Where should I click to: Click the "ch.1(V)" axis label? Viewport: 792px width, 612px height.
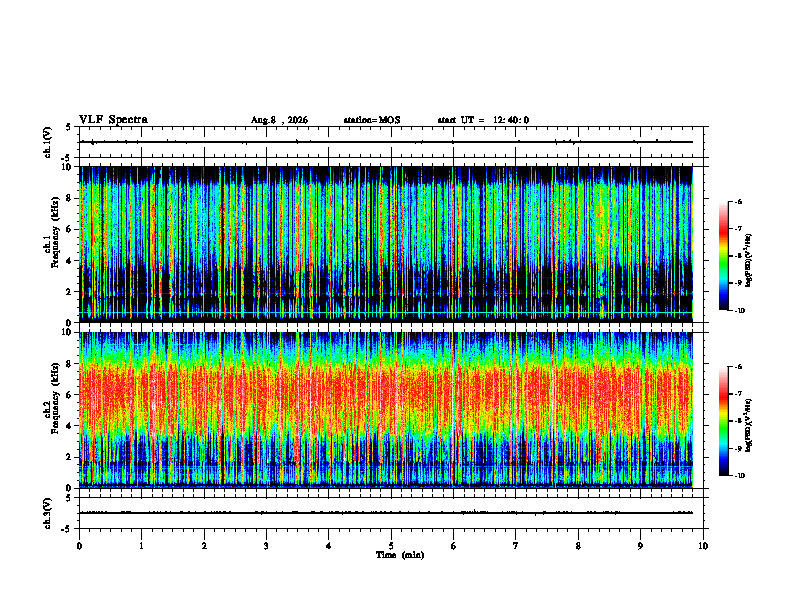coord(48,142)
